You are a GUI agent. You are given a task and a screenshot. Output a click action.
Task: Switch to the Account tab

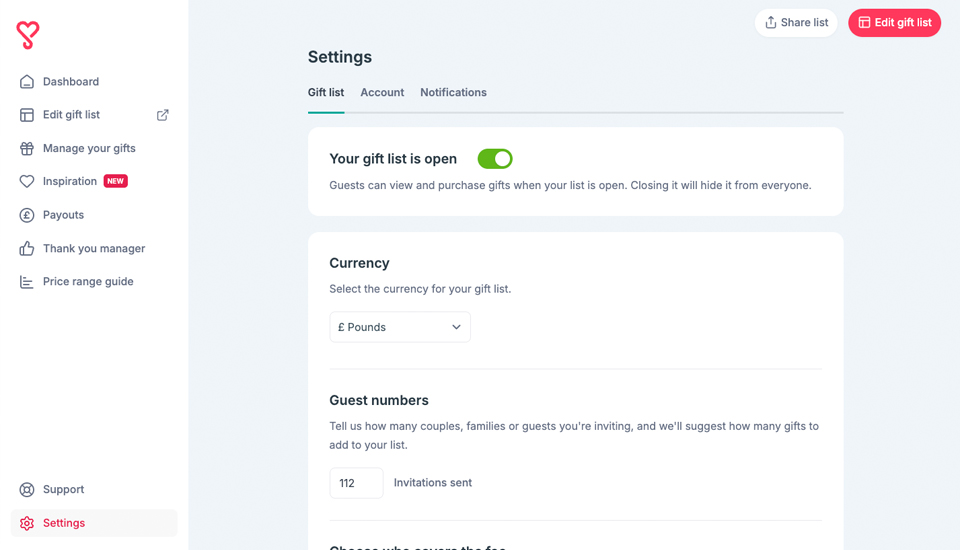[x=382, y=92]
